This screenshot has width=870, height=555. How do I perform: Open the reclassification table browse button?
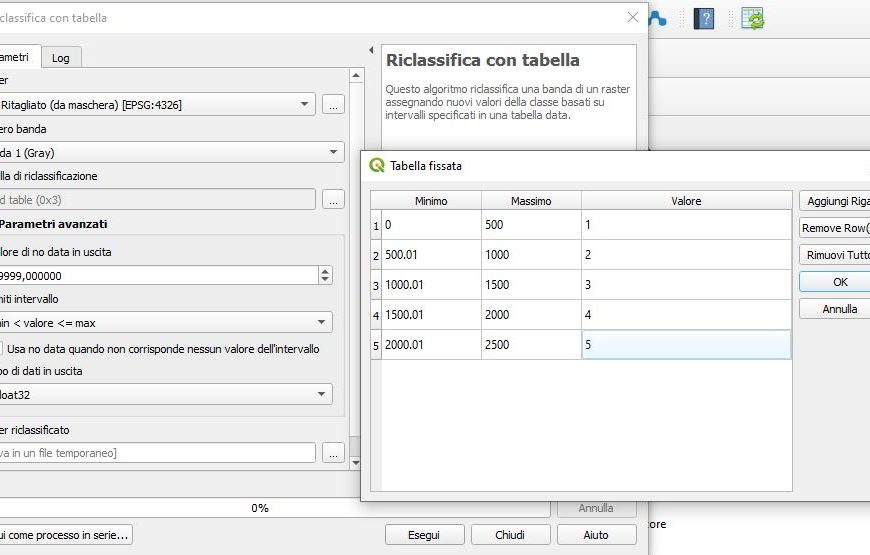click(334, 199)
